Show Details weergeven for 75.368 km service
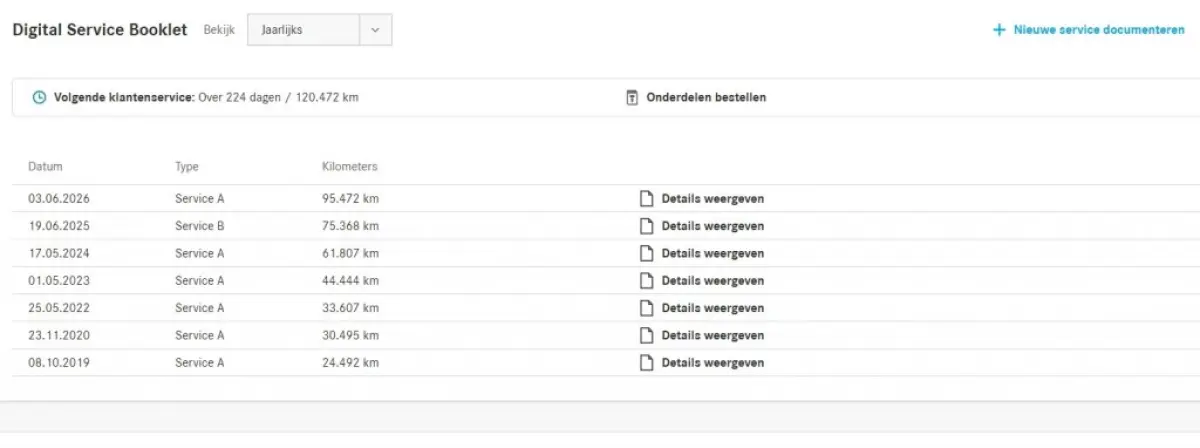The image size is (1200, 448). pos(713,226)
